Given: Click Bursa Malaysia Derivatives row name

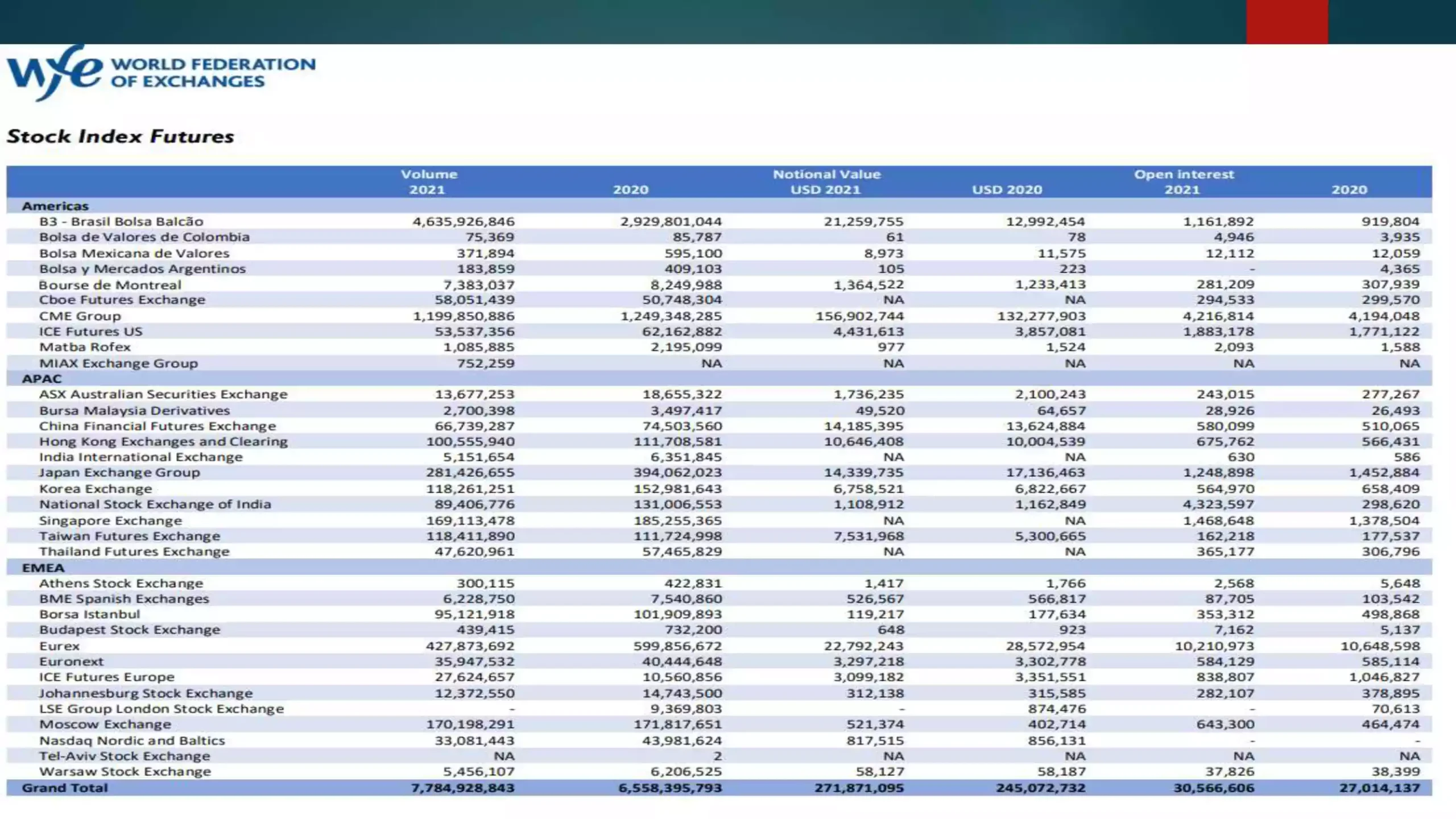Looking at the screenshot, I should pyautogui.click(x=135, y=410).
